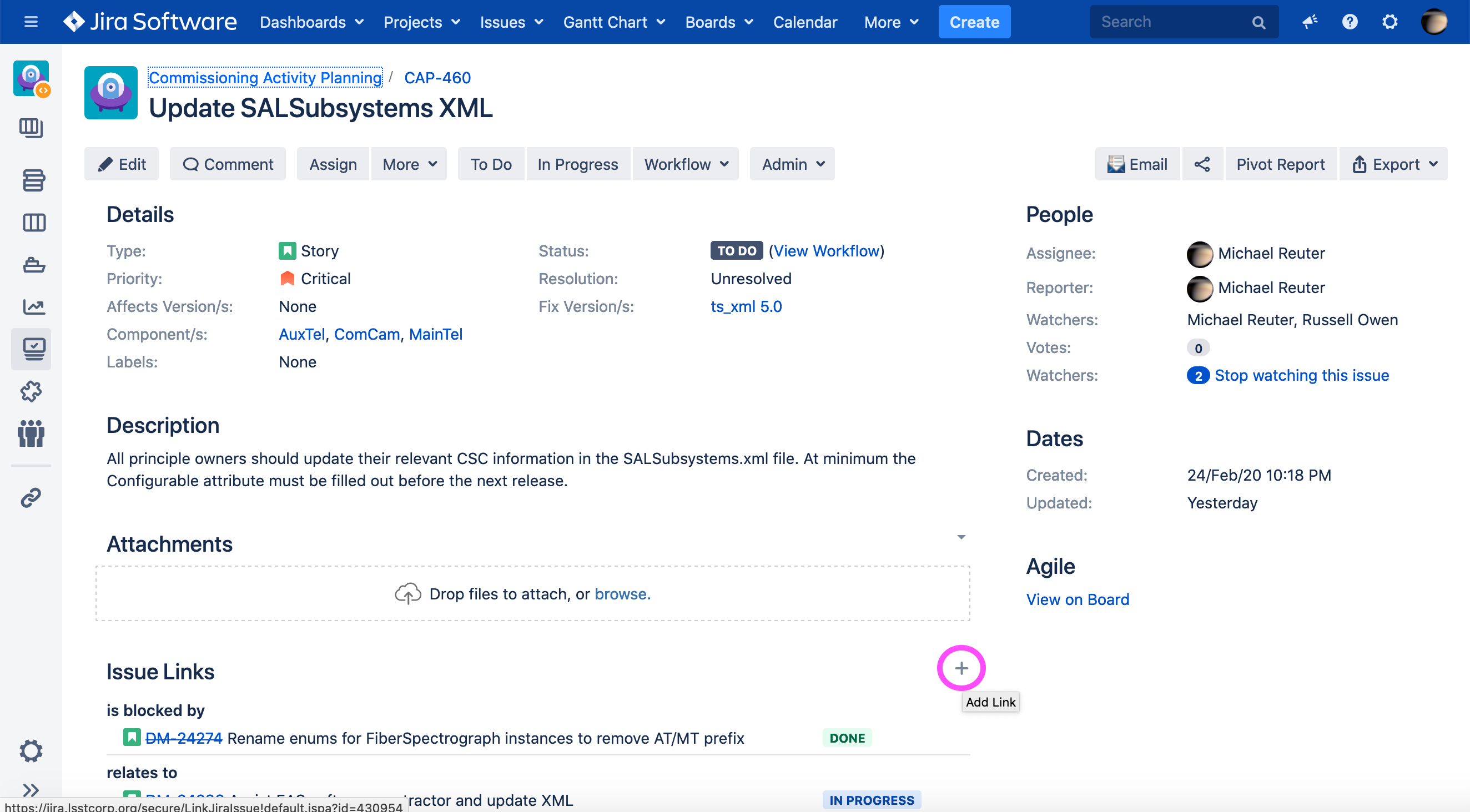Open the Calendar menu item
This screenshot has width=1470, height=812.
click(x=804, y=22)
